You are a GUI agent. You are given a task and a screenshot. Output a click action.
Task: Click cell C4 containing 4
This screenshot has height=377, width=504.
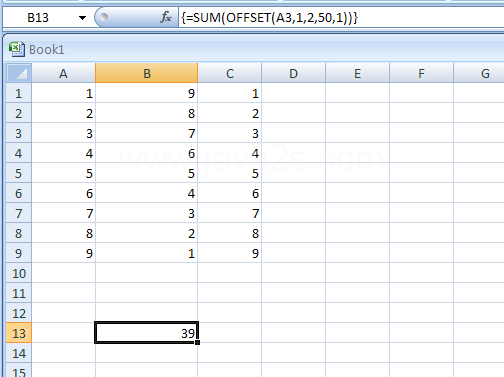(230, 153)
